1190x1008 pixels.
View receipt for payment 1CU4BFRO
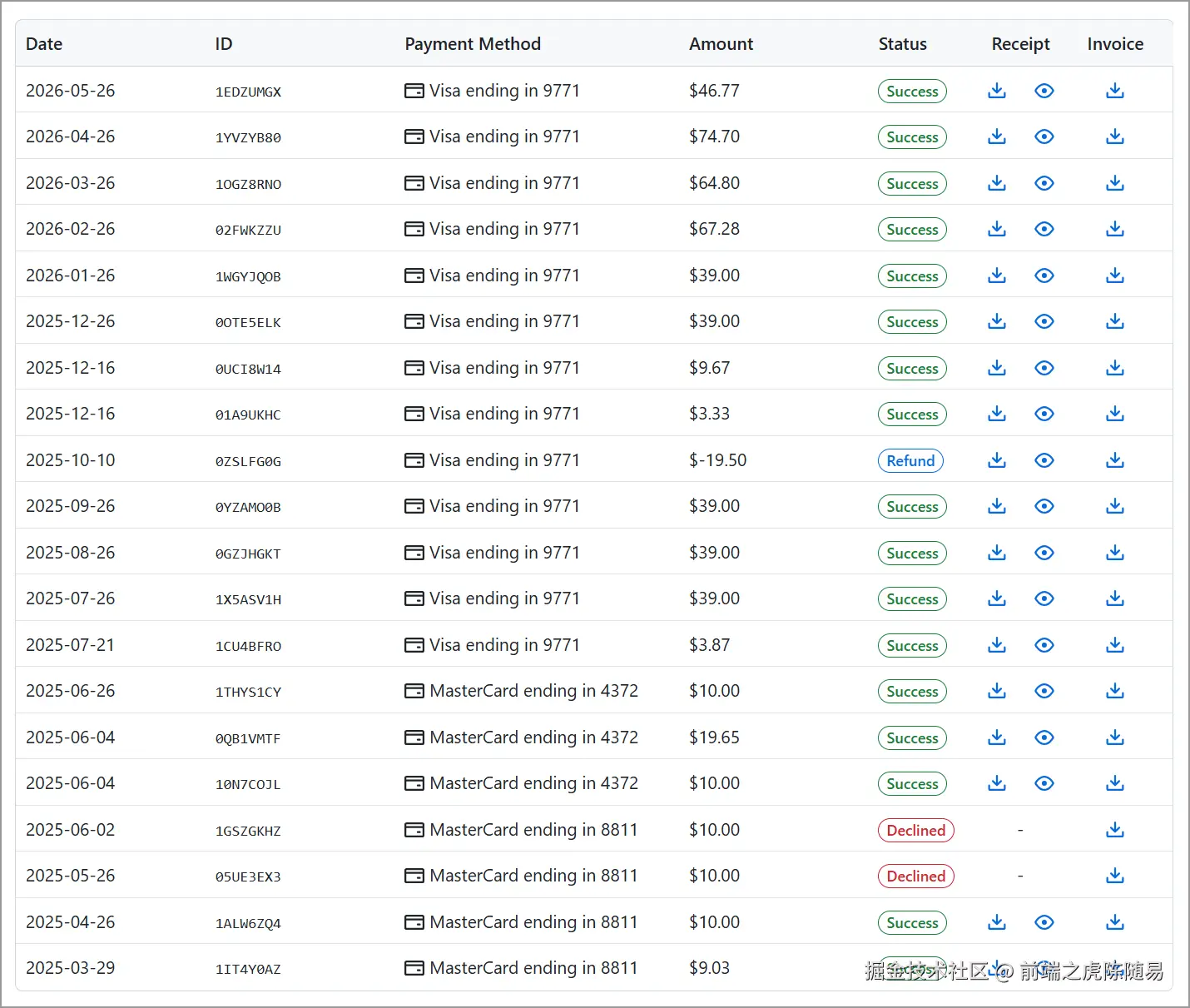(1044, 645)
